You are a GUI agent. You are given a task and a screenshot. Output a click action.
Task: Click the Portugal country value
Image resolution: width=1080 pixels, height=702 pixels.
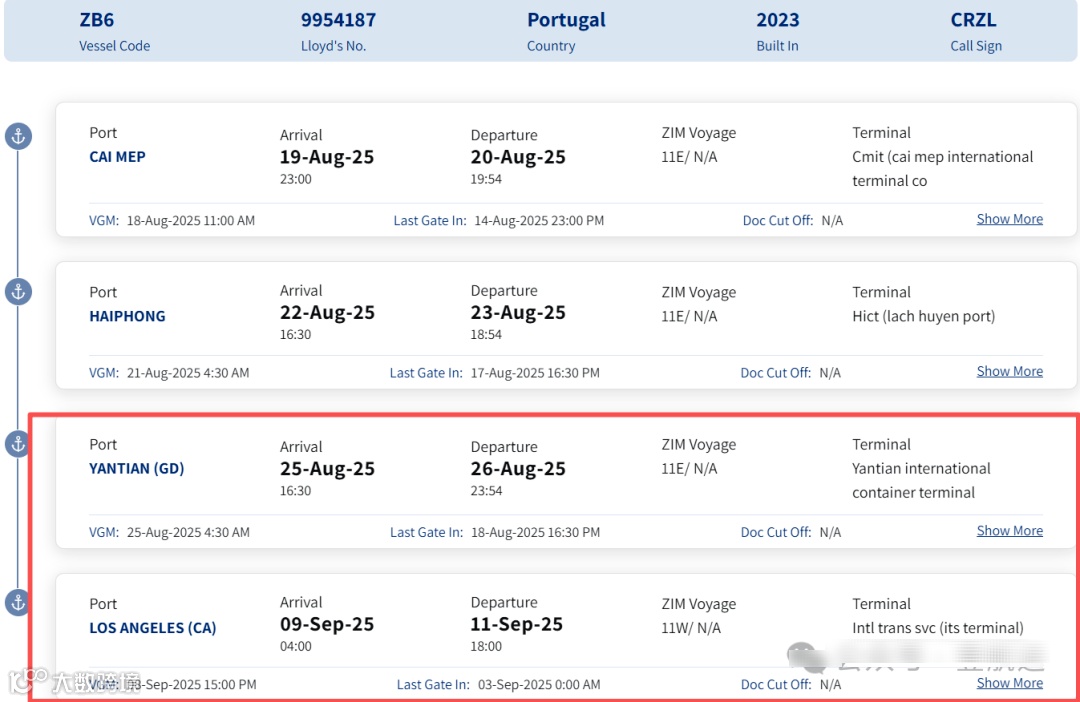(x=566, y=20)
